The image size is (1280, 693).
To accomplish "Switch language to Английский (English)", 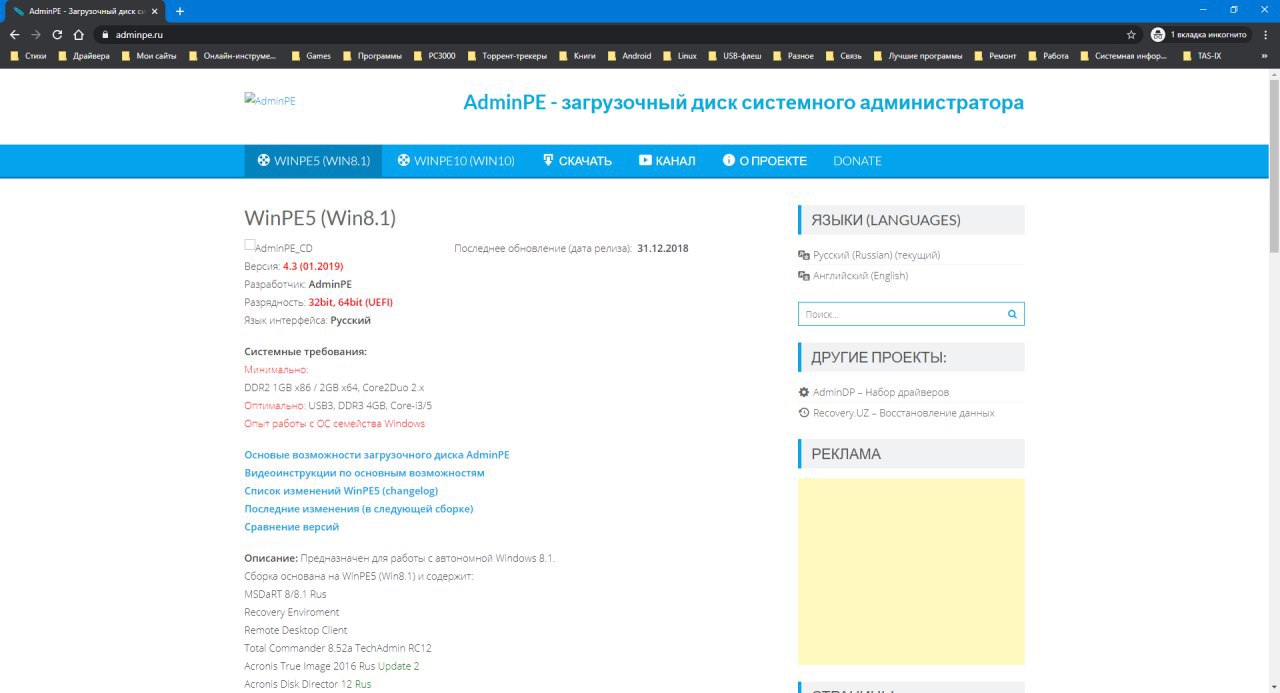I will click(853, 276).
